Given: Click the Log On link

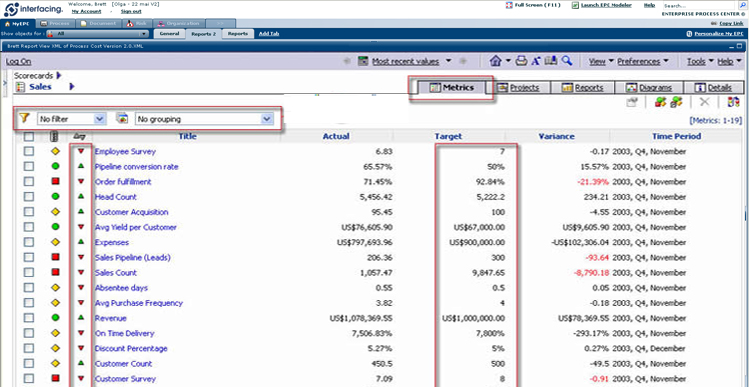Looking at the screenshot, I should click(19, 62).
